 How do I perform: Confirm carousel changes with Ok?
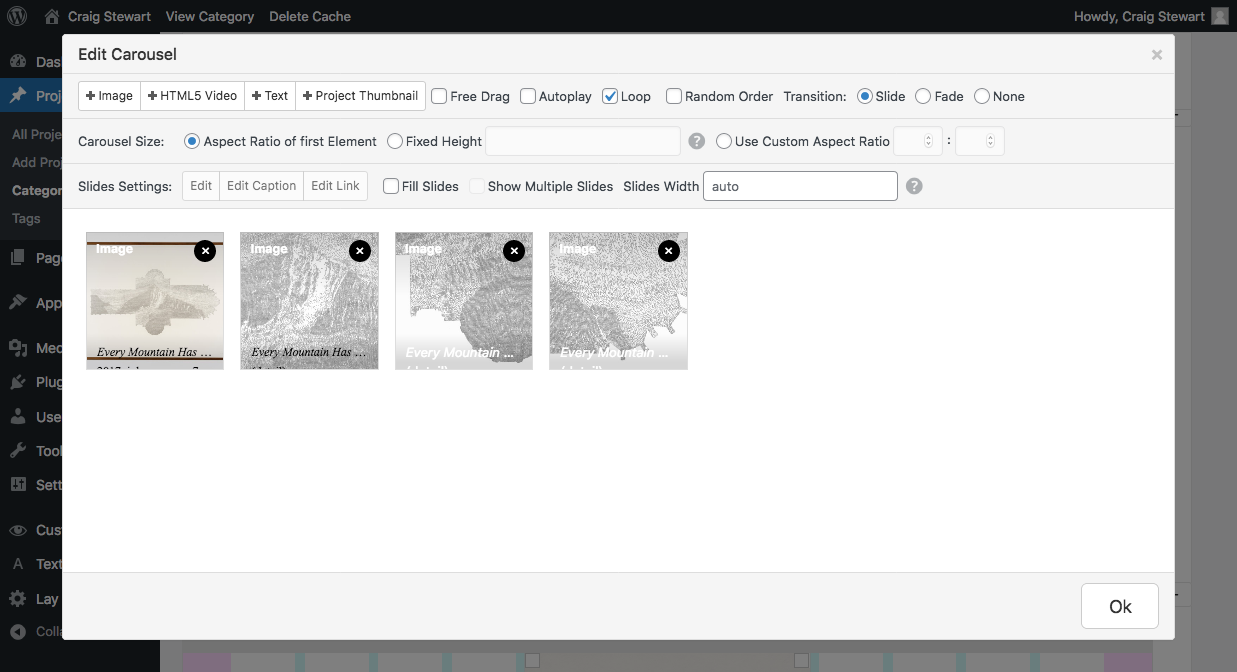click(x=1119, y=606)
